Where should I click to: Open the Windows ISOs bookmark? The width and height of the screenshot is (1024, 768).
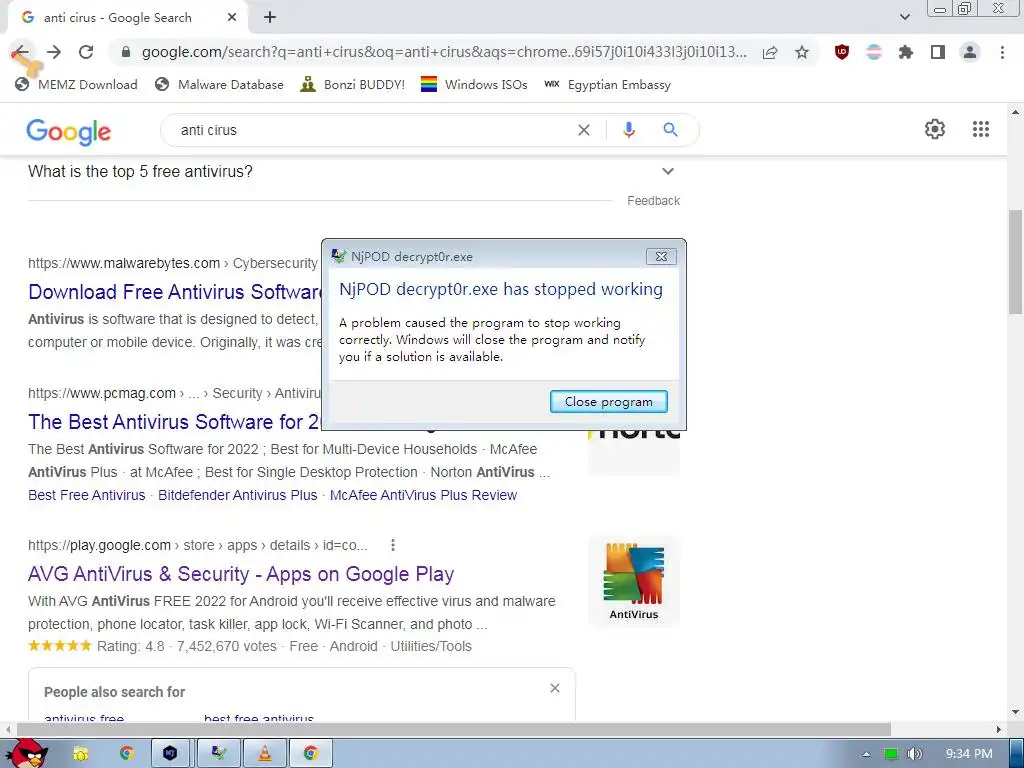pos(474,84)
